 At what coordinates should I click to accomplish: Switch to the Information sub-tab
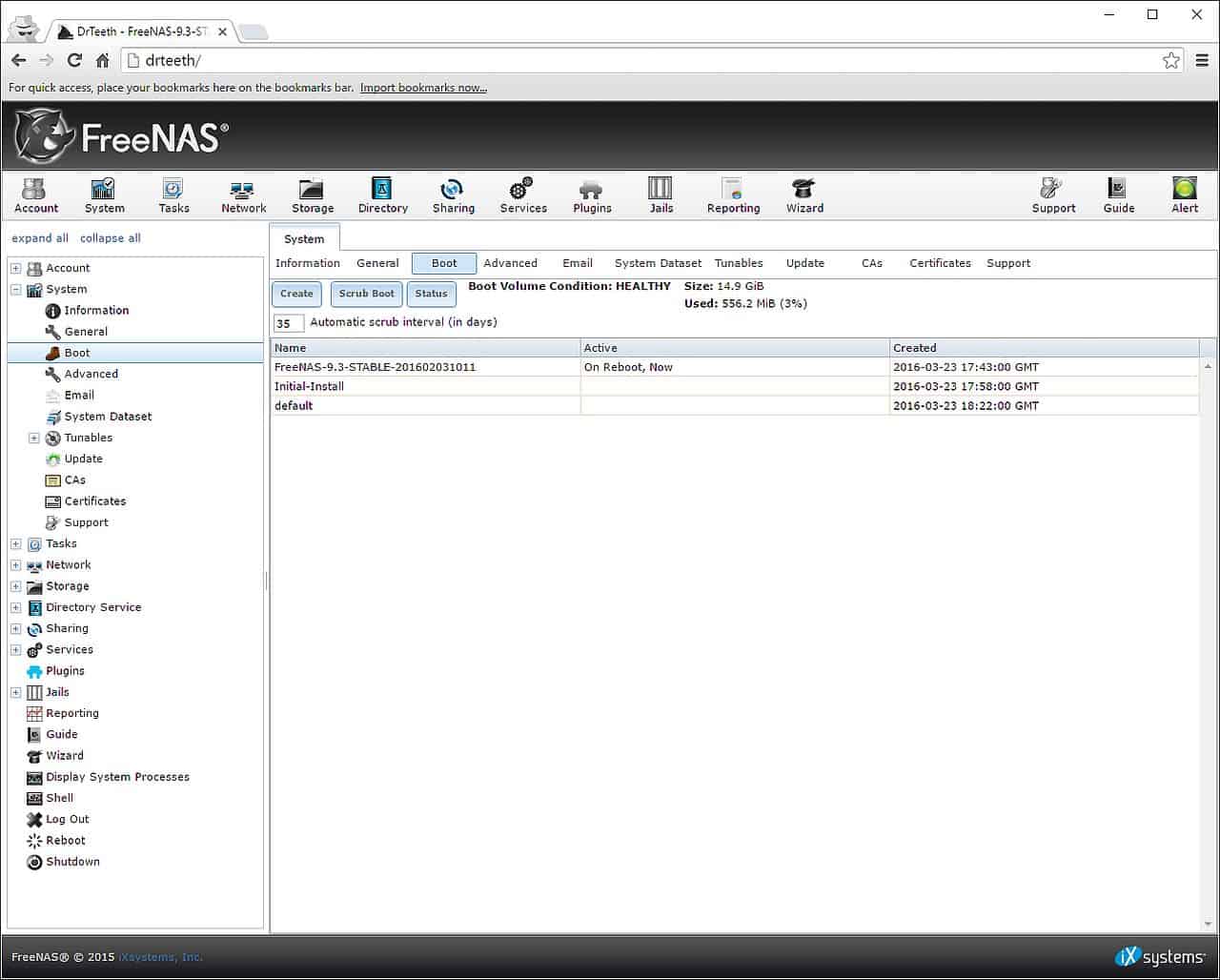click(x=307, y=263)
